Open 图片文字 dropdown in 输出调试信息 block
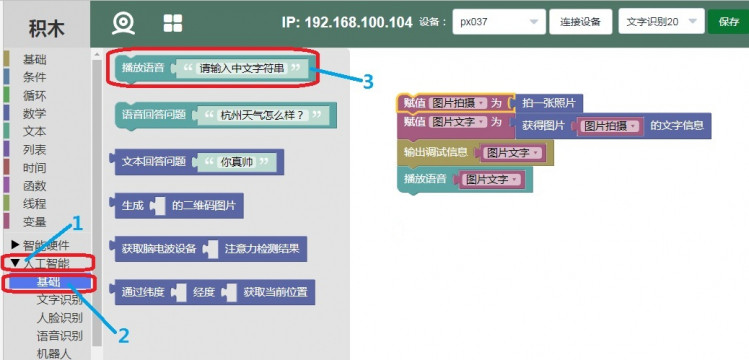Screen dimensions: 749x360 pyautogui.click(x=513, y=153)
